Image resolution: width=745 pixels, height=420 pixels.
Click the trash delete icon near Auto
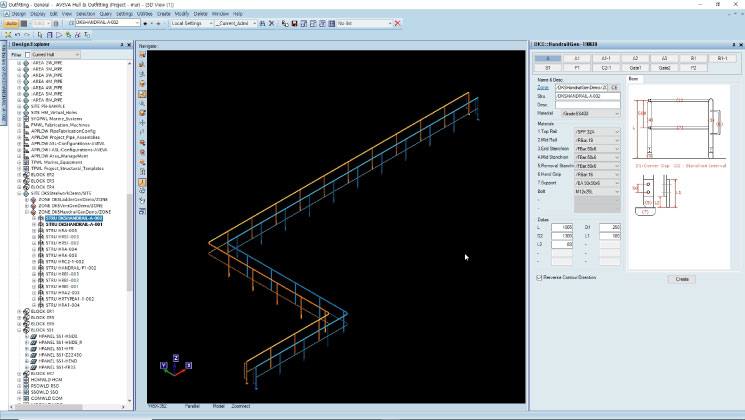56,23
